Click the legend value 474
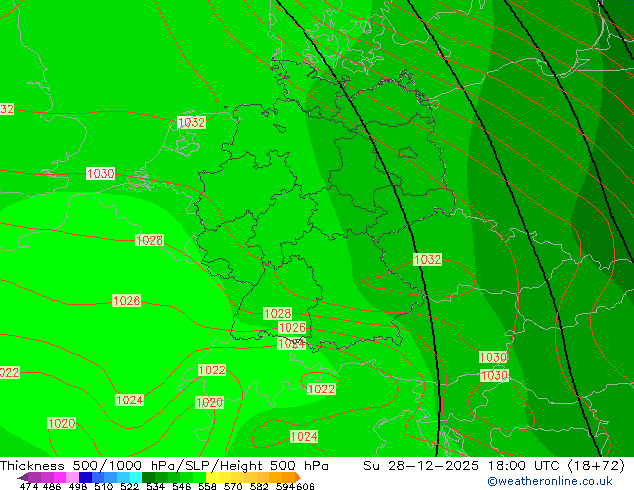 [x=29, y=486]
